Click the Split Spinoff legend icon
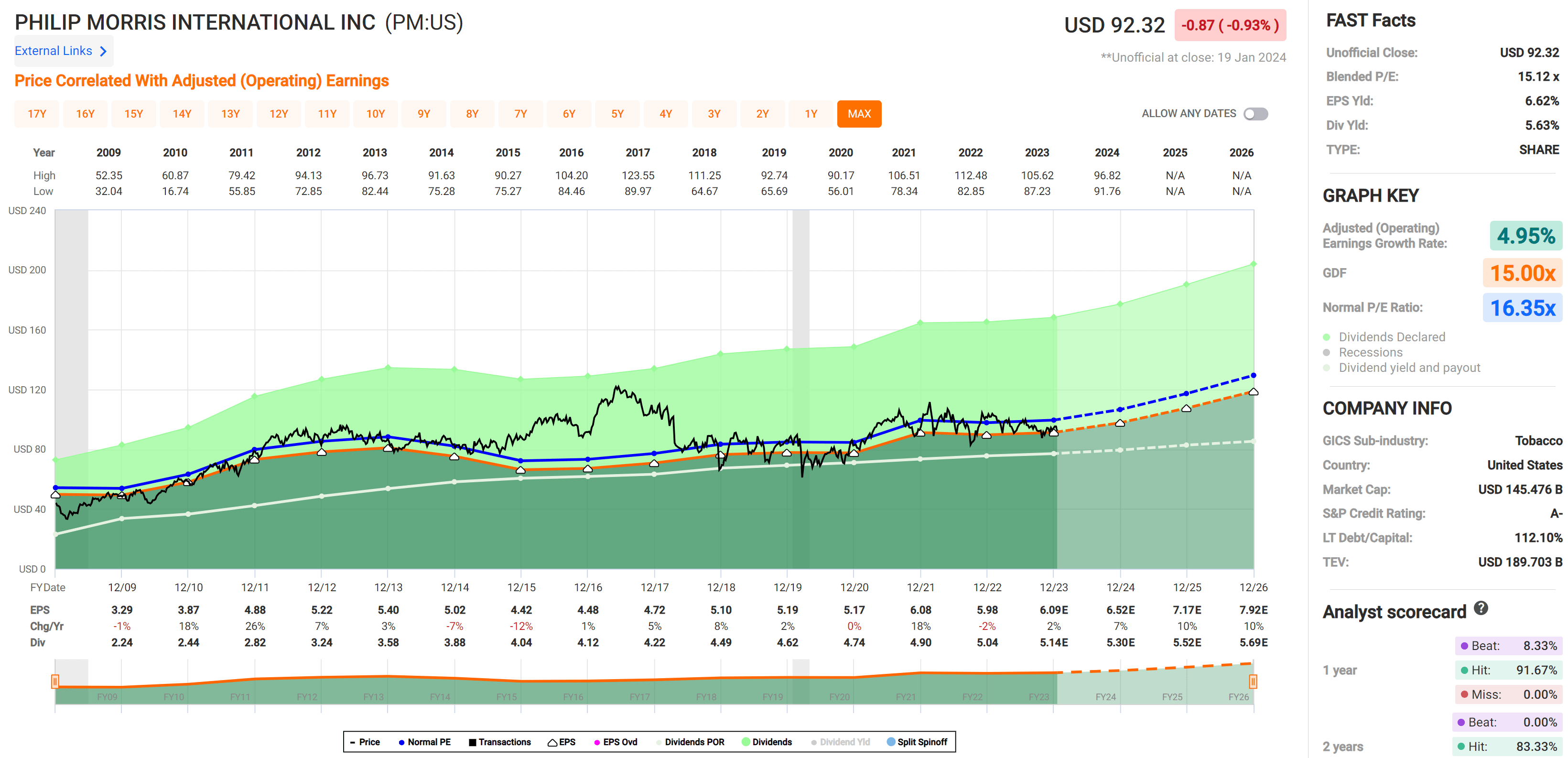1568x758 pixels. tap(891, 742)
